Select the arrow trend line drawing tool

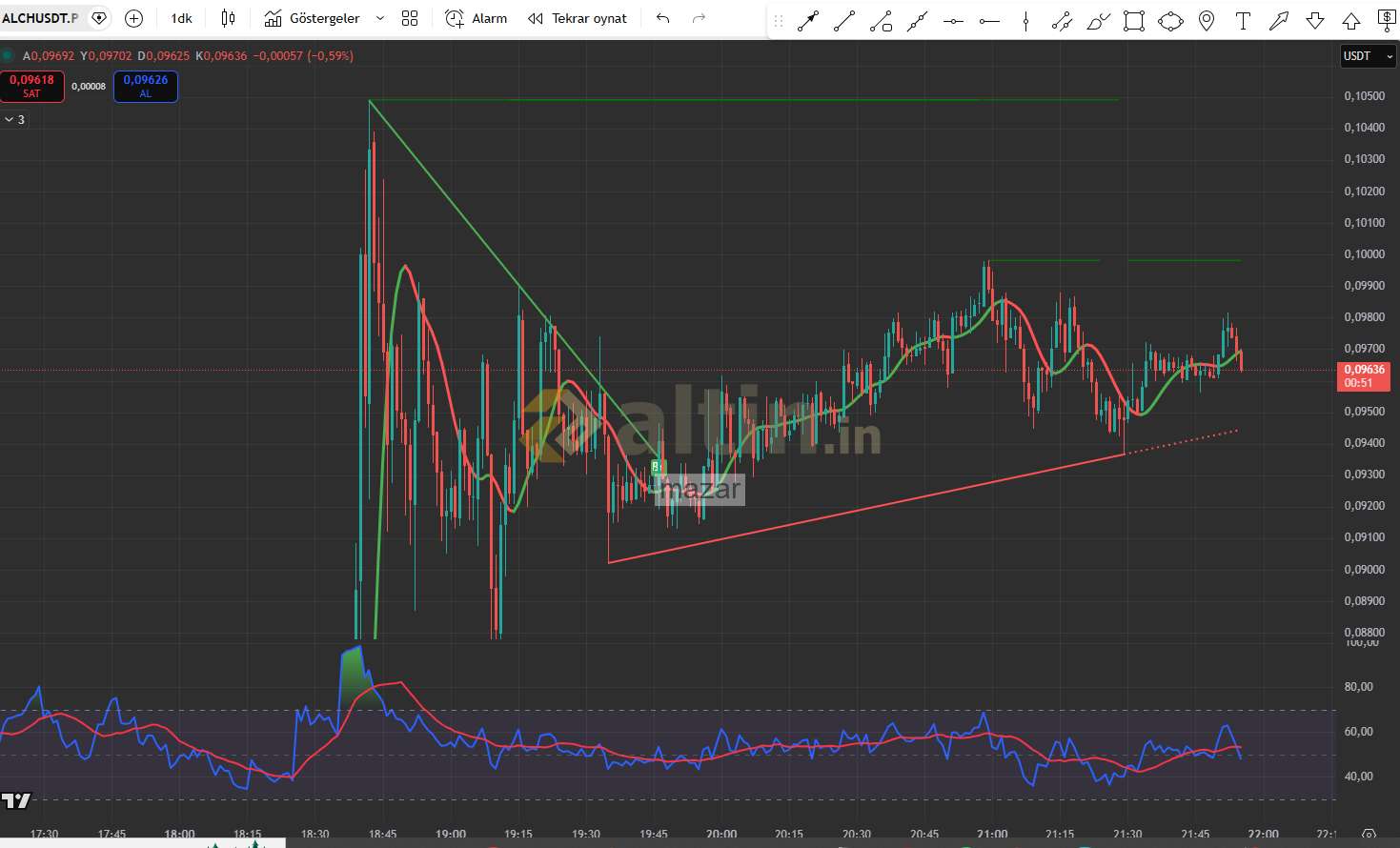click(808, 21)
